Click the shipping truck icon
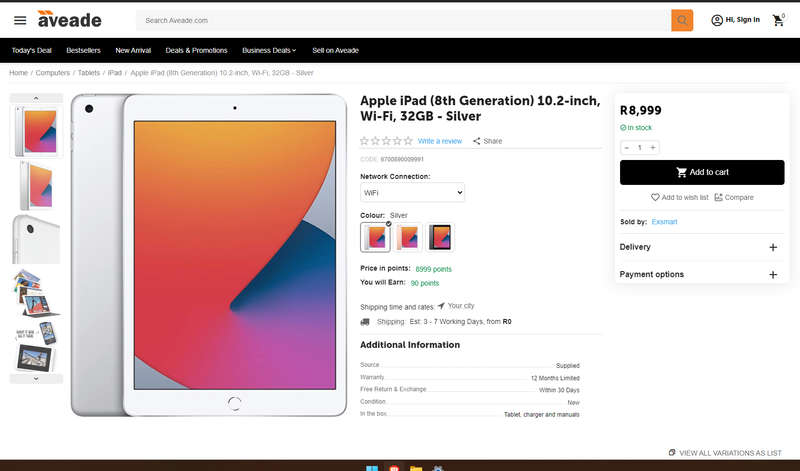 365,321
